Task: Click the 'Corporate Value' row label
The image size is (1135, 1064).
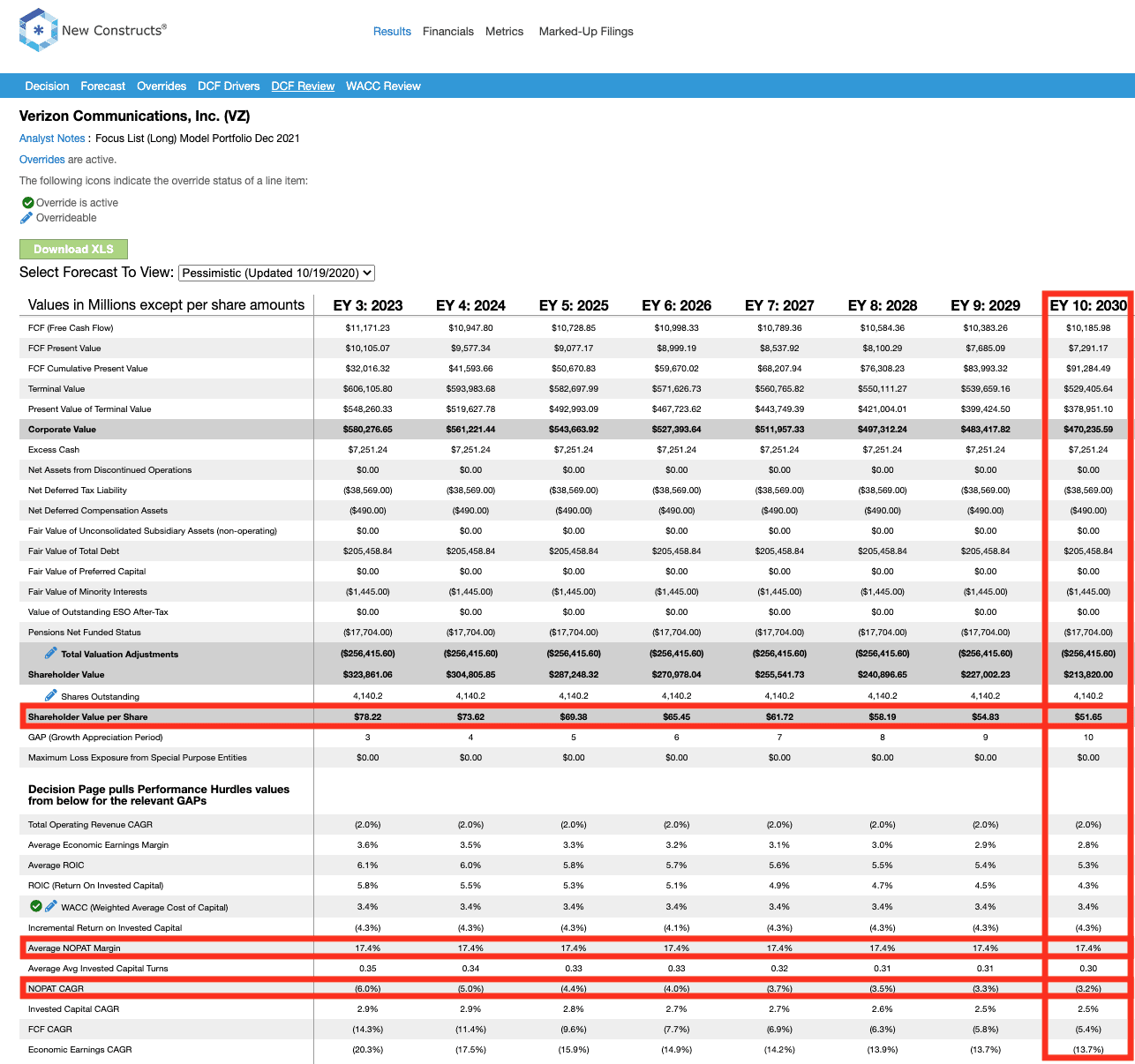Action: [62, 429]
